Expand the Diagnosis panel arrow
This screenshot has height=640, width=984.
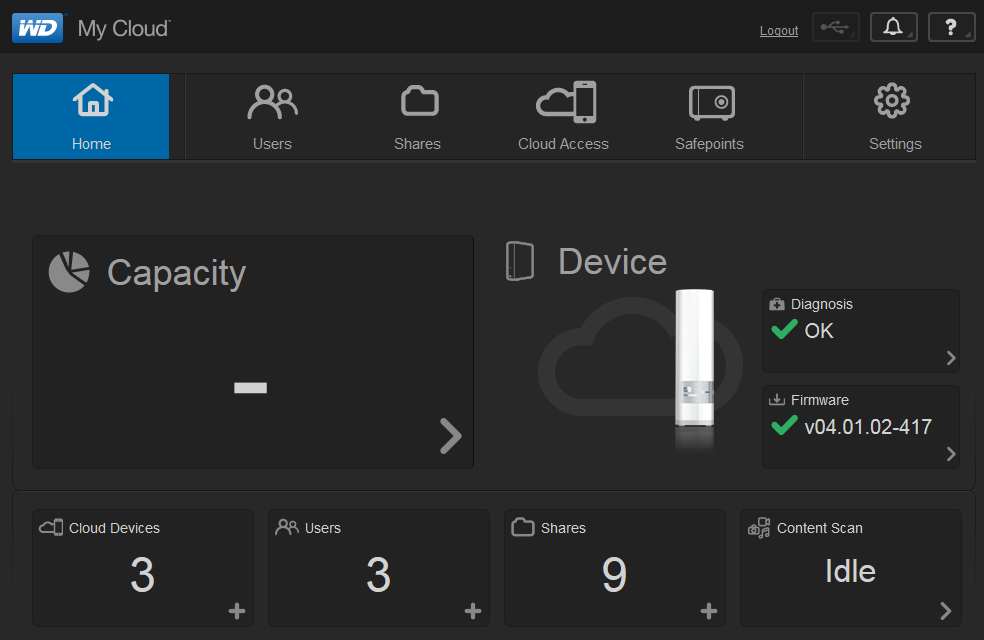(951, 358)
